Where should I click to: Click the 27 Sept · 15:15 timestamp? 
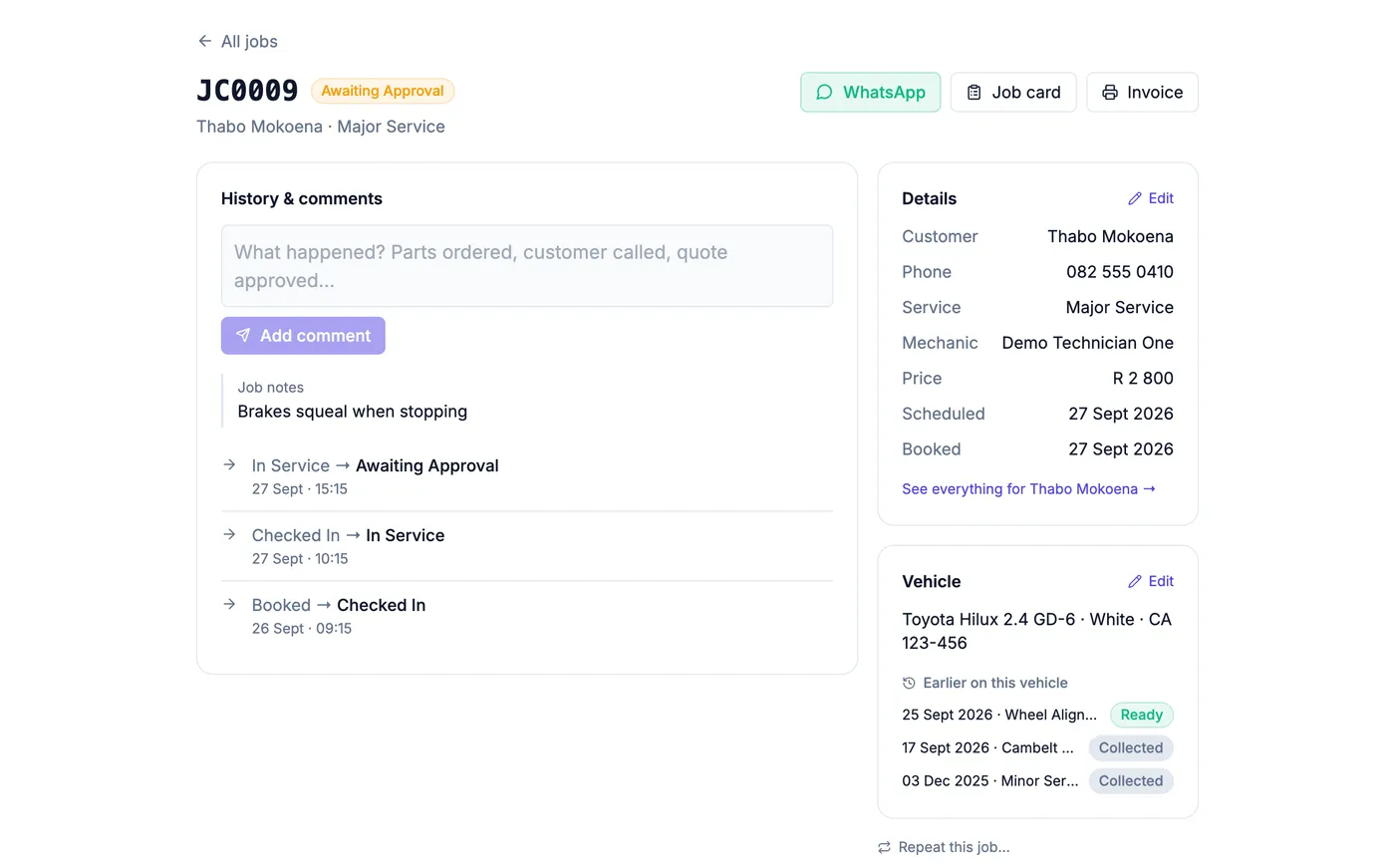tap(300, 489)
